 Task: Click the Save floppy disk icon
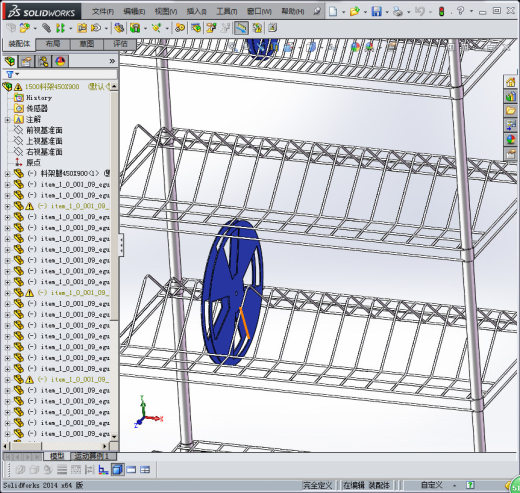(x=376, y=12)
